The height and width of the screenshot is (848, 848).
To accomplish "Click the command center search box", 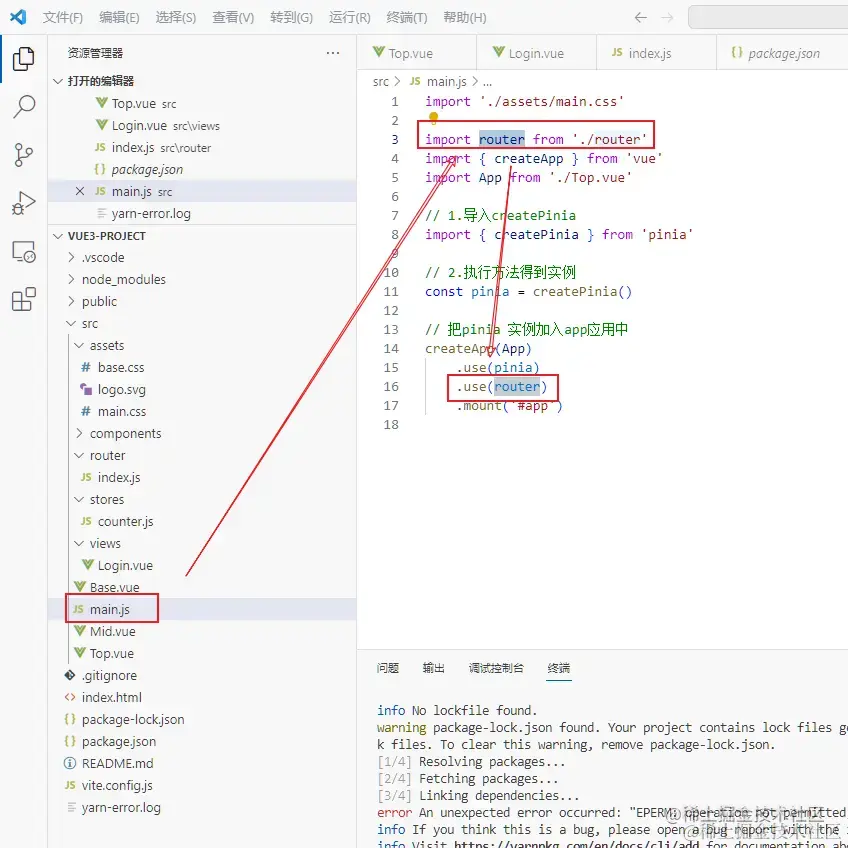I will 768,17.
